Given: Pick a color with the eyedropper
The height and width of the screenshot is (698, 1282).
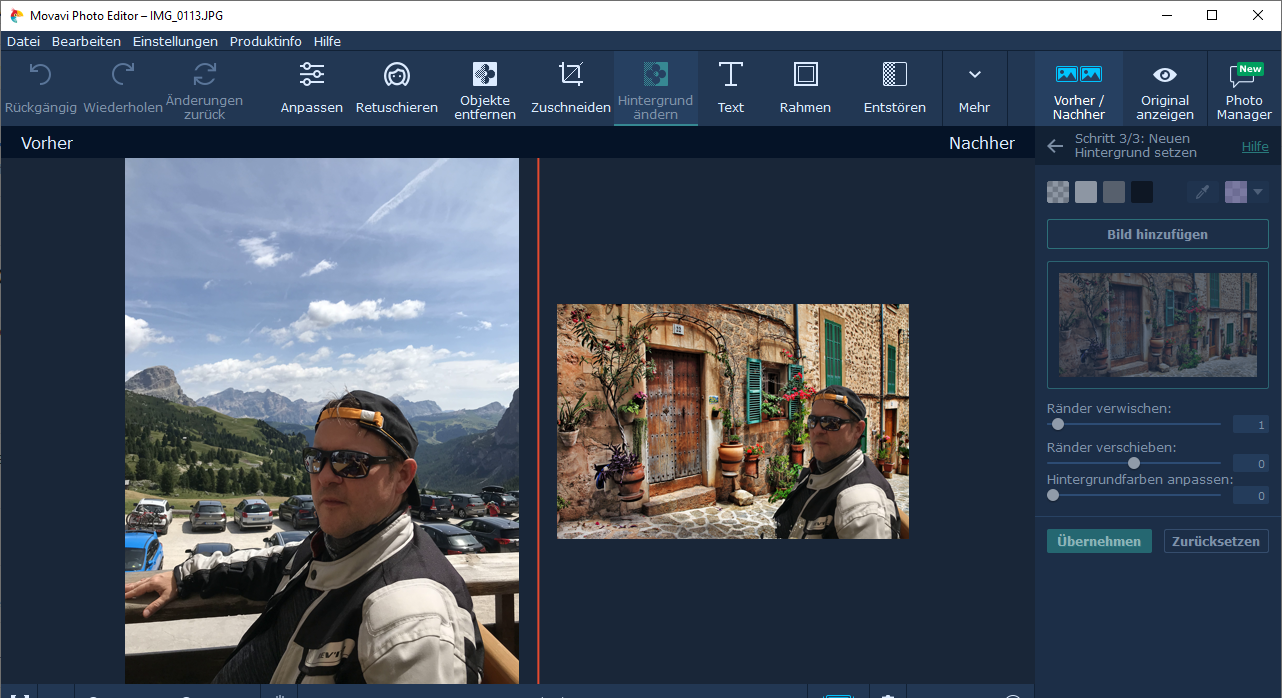Looking at the screenshot, I should coord(1202,192).
